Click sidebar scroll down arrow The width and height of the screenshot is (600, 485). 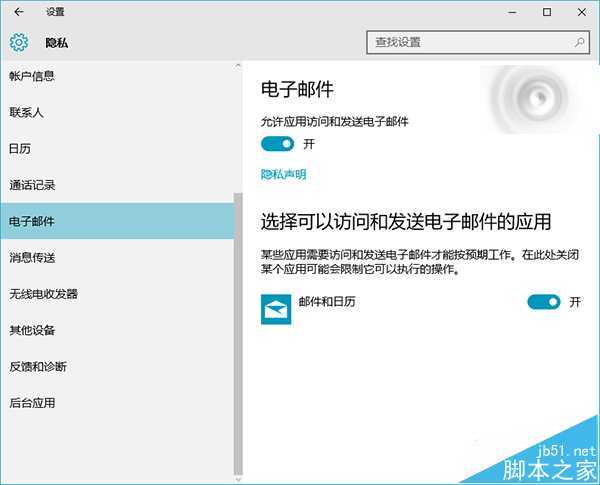click(x=238, y=479)
